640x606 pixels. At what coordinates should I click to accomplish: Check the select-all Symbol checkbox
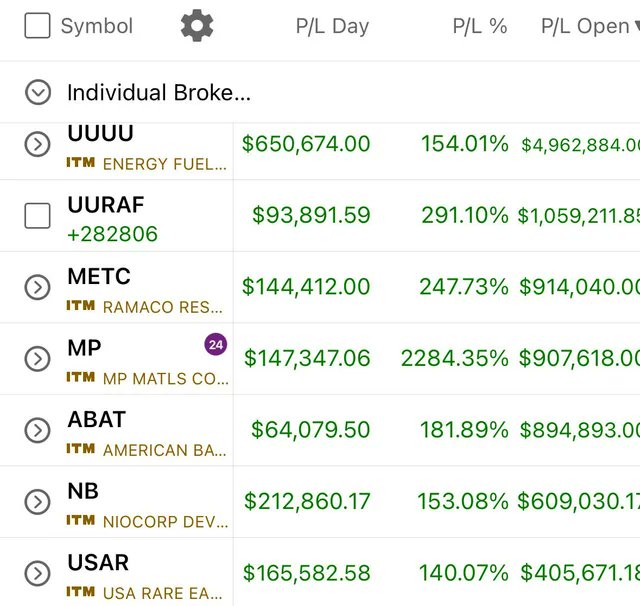click(x=38, y=25)
